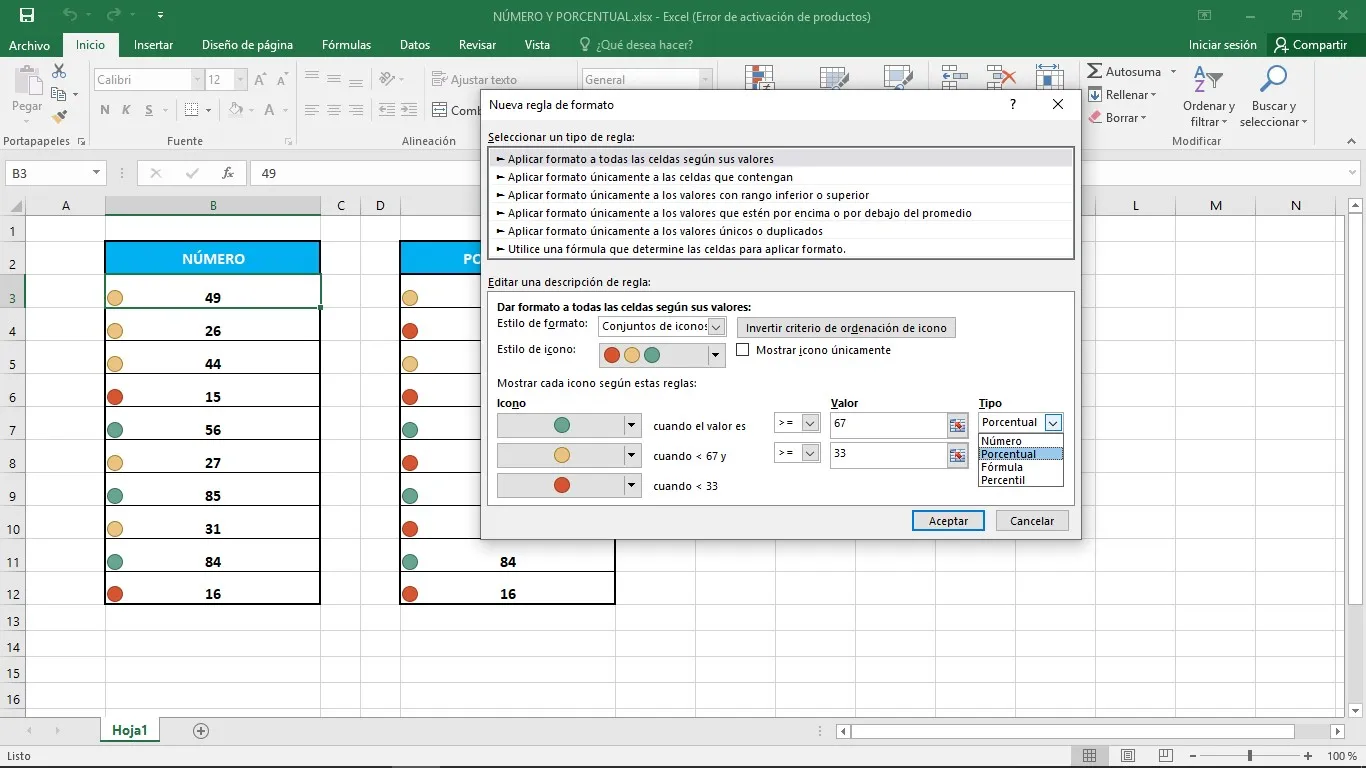The width and height of the screenshot is (1366, 768).
Task: Click the Borrar eraser icon
Action: tap(1094, 118)
